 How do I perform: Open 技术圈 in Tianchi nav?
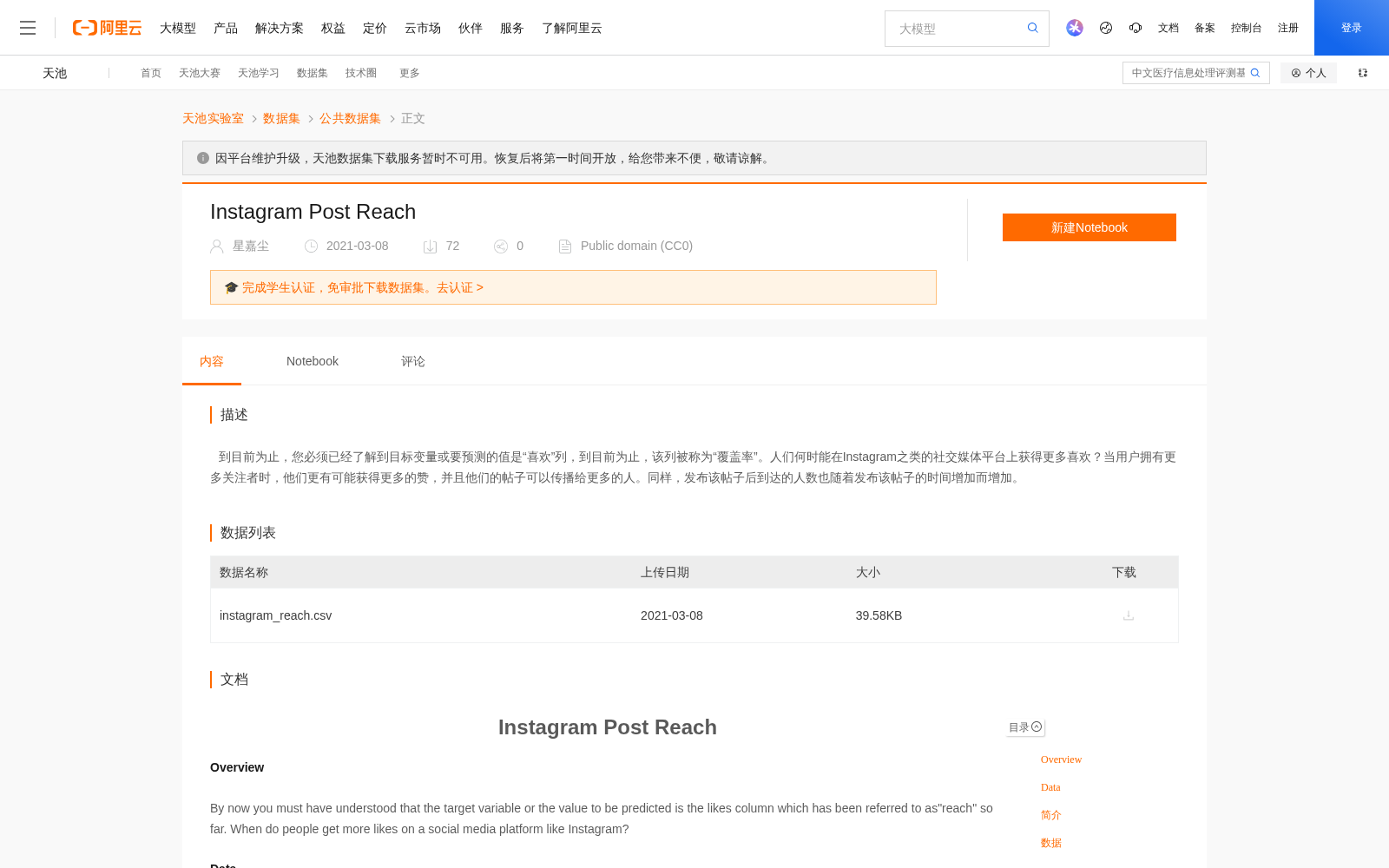coord(361,73)
